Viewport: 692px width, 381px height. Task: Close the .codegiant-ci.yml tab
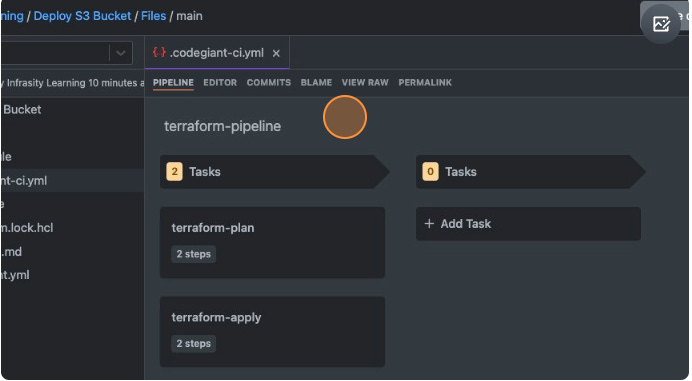tap(276, 53)
